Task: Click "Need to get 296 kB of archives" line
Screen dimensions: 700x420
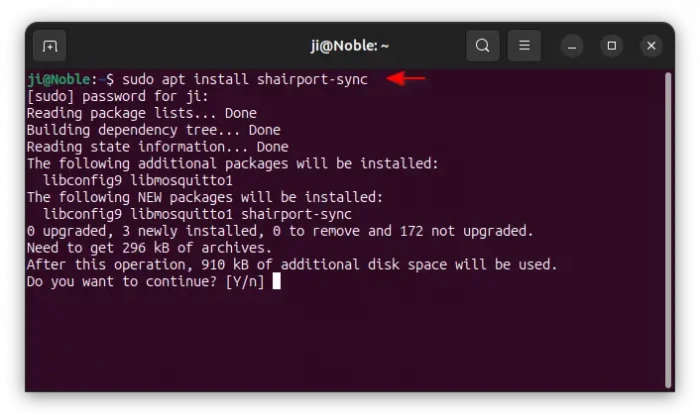Action: (149, 248)
